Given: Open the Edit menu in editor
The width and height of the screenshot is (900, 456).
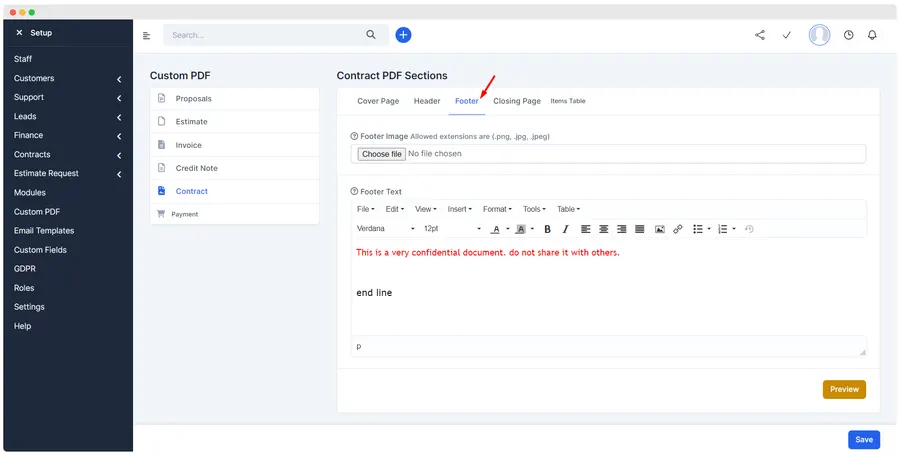Looking at the screenshot, I should point(395,209).
